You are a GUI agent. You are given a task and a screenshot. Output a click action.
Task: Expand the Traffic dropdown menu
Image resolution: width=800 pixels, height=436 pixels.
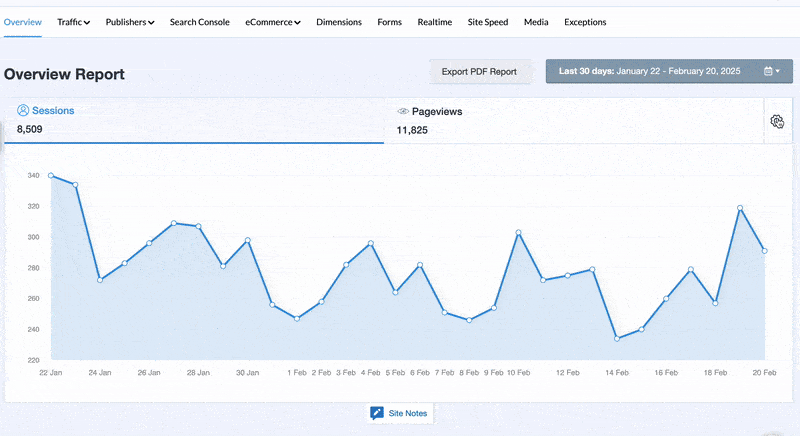tap(73, 22)
